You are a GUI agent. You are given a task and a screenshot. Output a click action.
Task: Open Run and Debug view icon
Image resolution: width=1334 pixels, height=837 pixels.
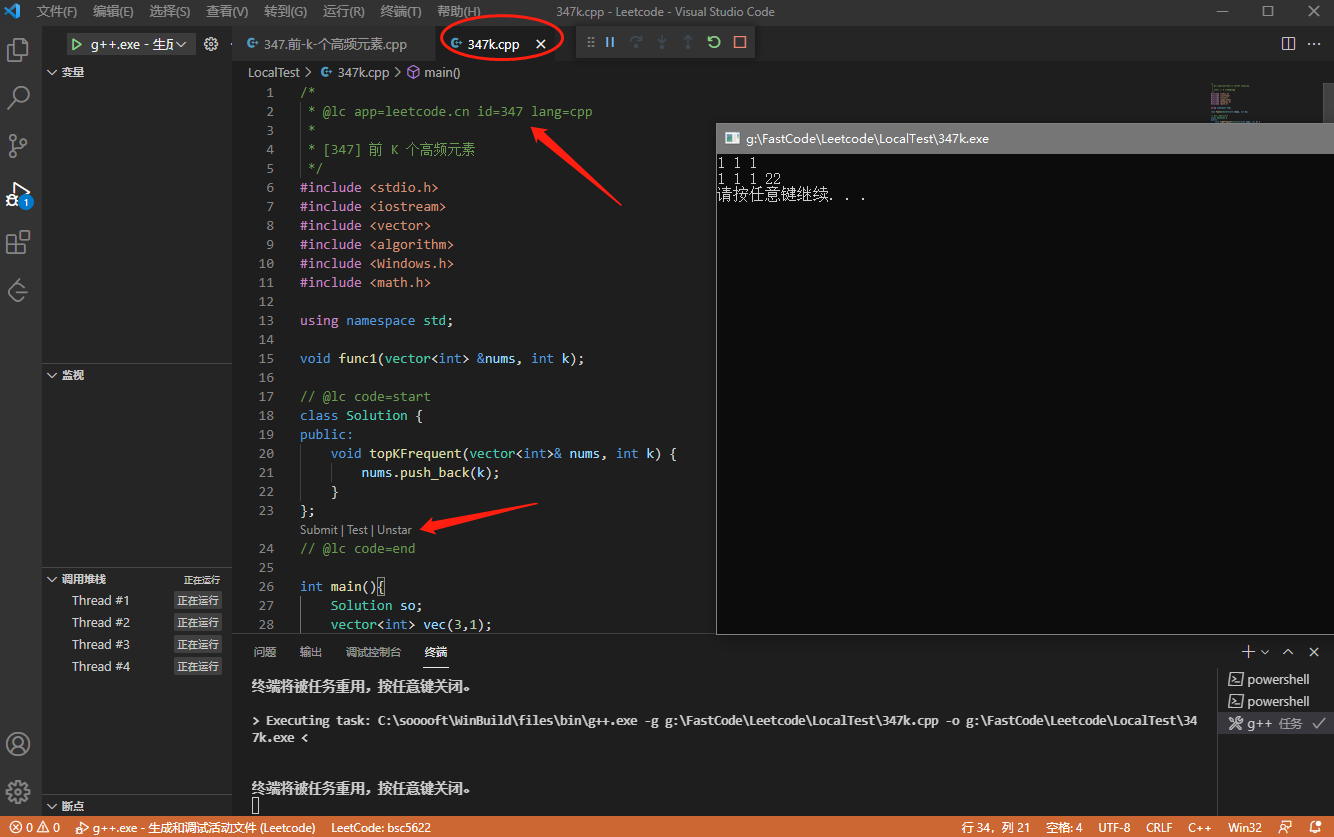18,194
